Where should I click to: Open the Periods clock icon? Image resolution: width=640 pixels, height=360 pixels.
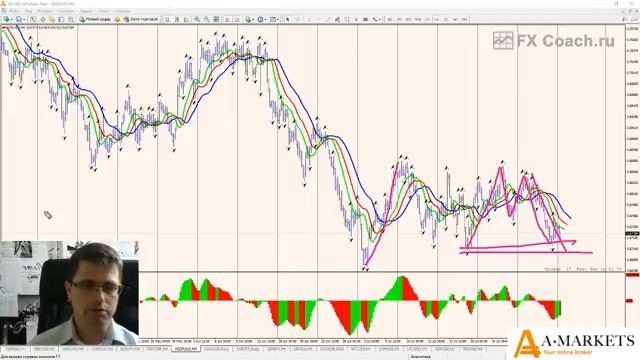click(260, 19)
